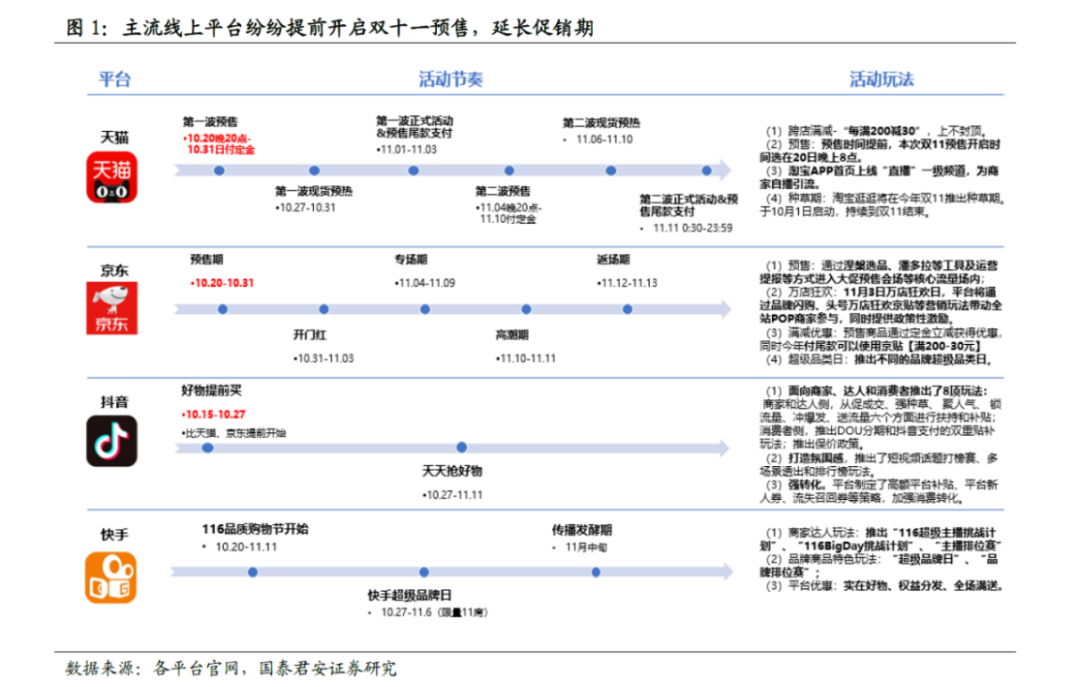Screen dimensions: 1080x687
Task: Click the Tmall label 第一波现货预热
Action: coord(313,191)
